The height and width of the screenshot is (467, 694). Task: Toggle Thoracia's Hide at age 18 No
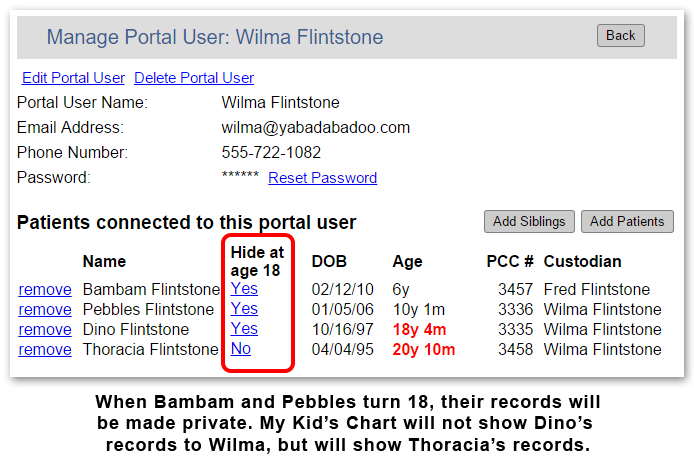point(241,348)
